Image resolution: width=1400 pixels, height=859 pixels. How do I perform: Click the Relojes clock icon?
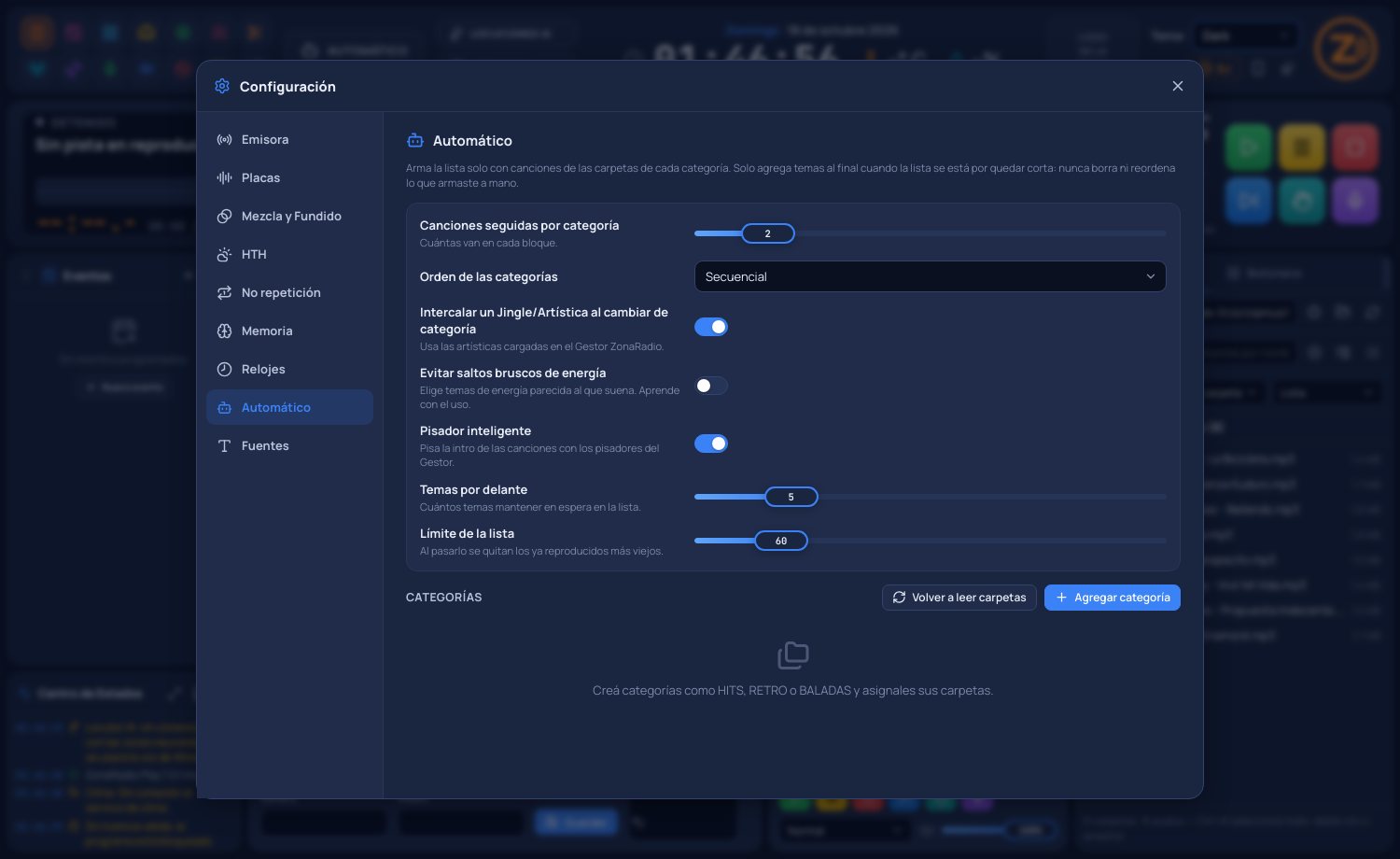224,369
